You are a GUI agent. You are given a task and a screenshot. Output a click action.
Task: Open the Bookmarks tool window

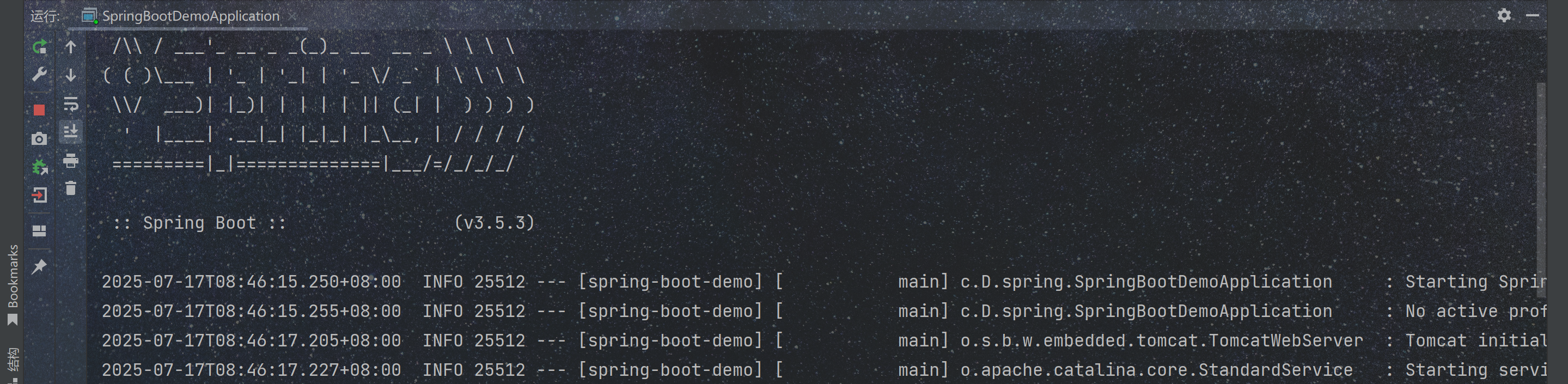coord(13,284)
